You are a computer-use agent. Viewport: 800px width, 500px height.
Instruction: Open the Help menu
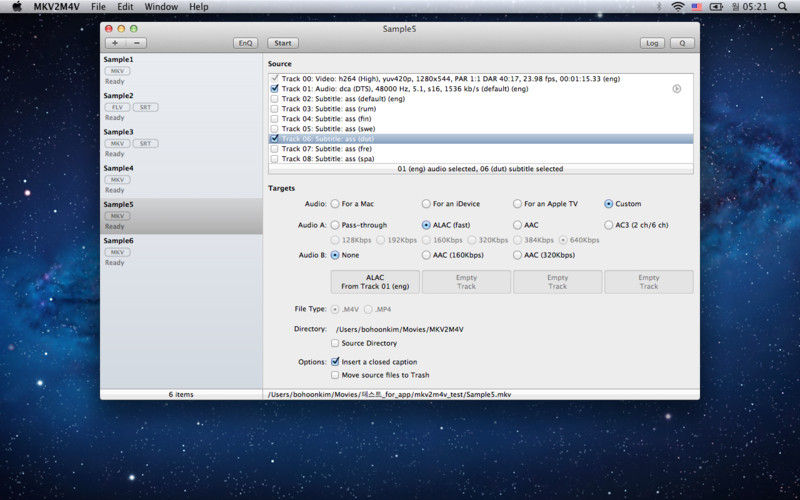[198, 7]
